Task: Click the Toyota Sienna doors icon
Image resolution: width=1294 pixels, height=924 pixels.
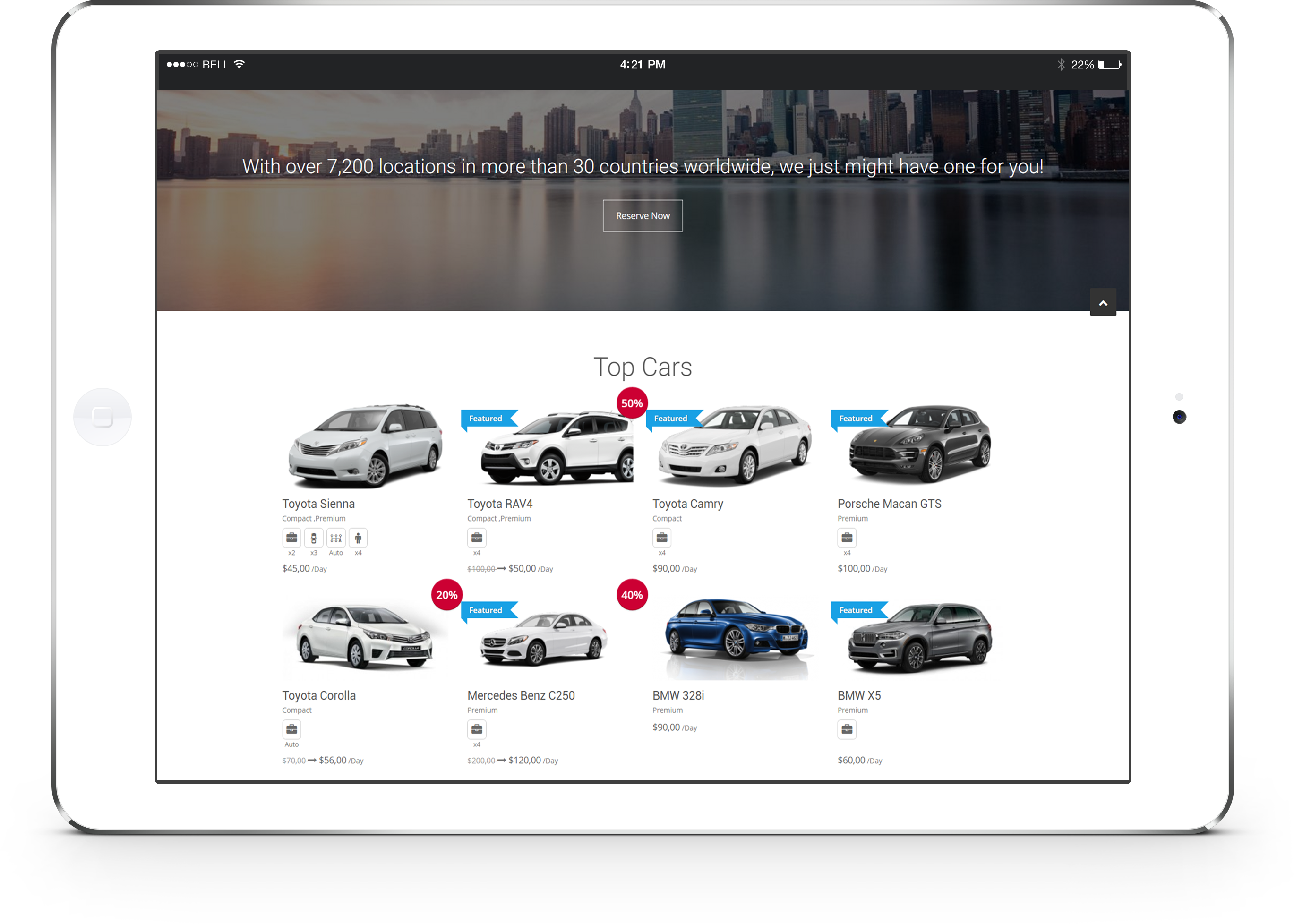Action: click(314, 538)
